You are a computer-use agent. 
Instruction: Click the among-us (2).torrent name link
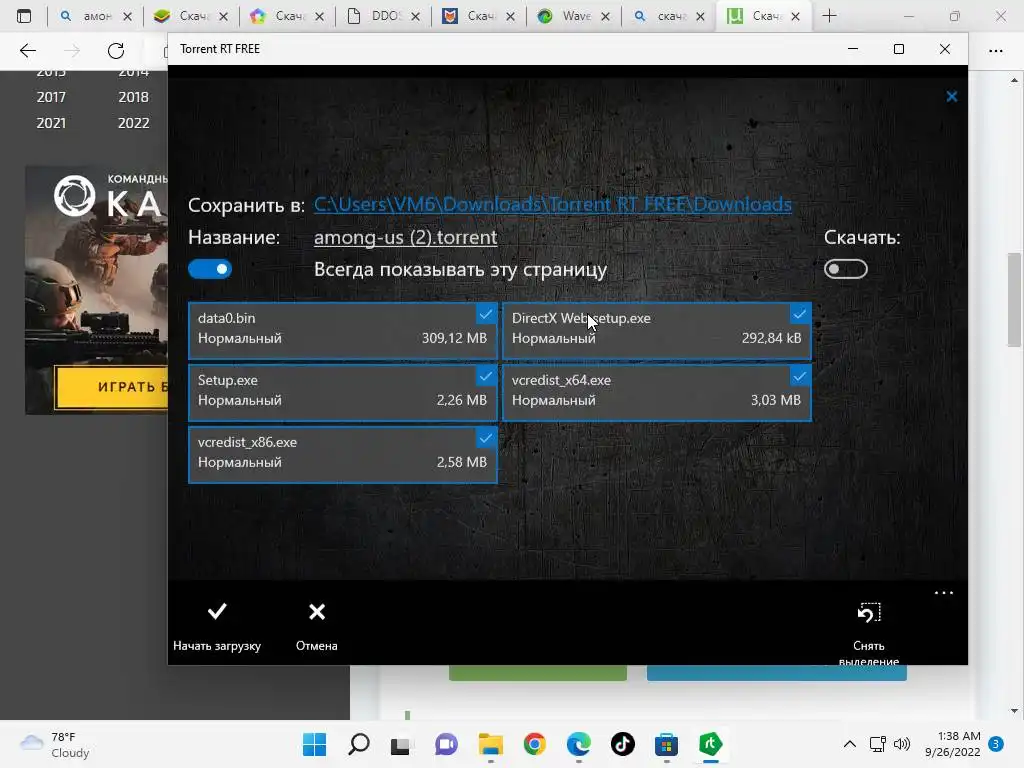[x=406, y=237]
